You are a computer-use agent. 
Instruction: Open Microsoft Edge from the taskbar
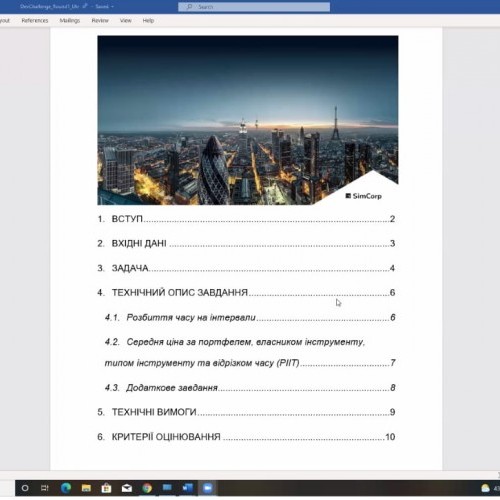coord(66,488)
